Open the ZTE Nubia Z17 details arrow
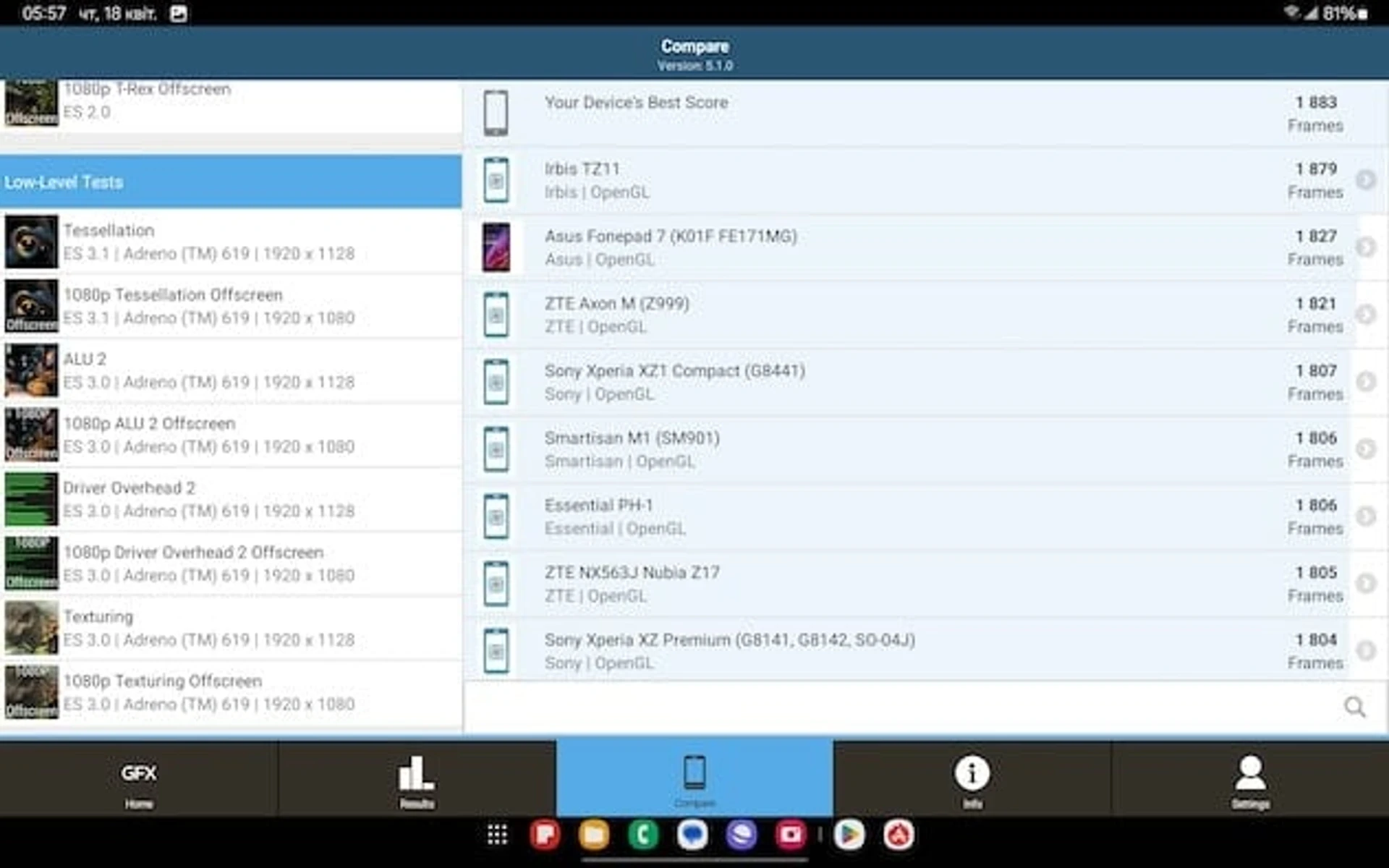1389x868 pixels. (1365, 583)
